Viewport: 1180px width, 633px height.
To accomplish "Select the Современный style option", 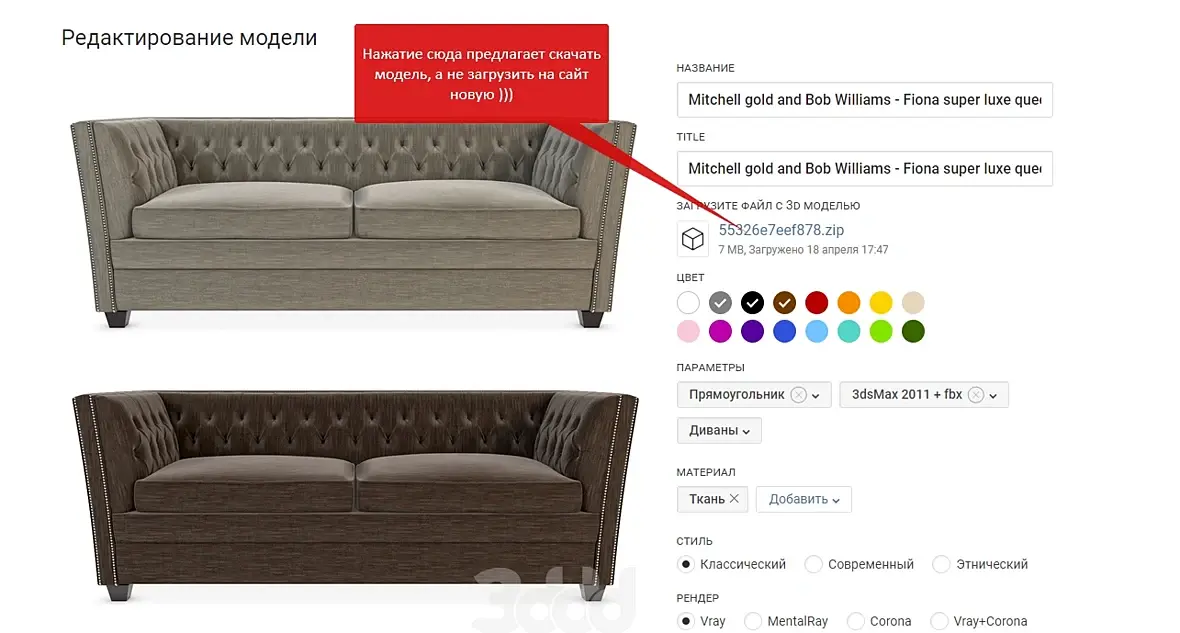I will (x=814, y=564).
